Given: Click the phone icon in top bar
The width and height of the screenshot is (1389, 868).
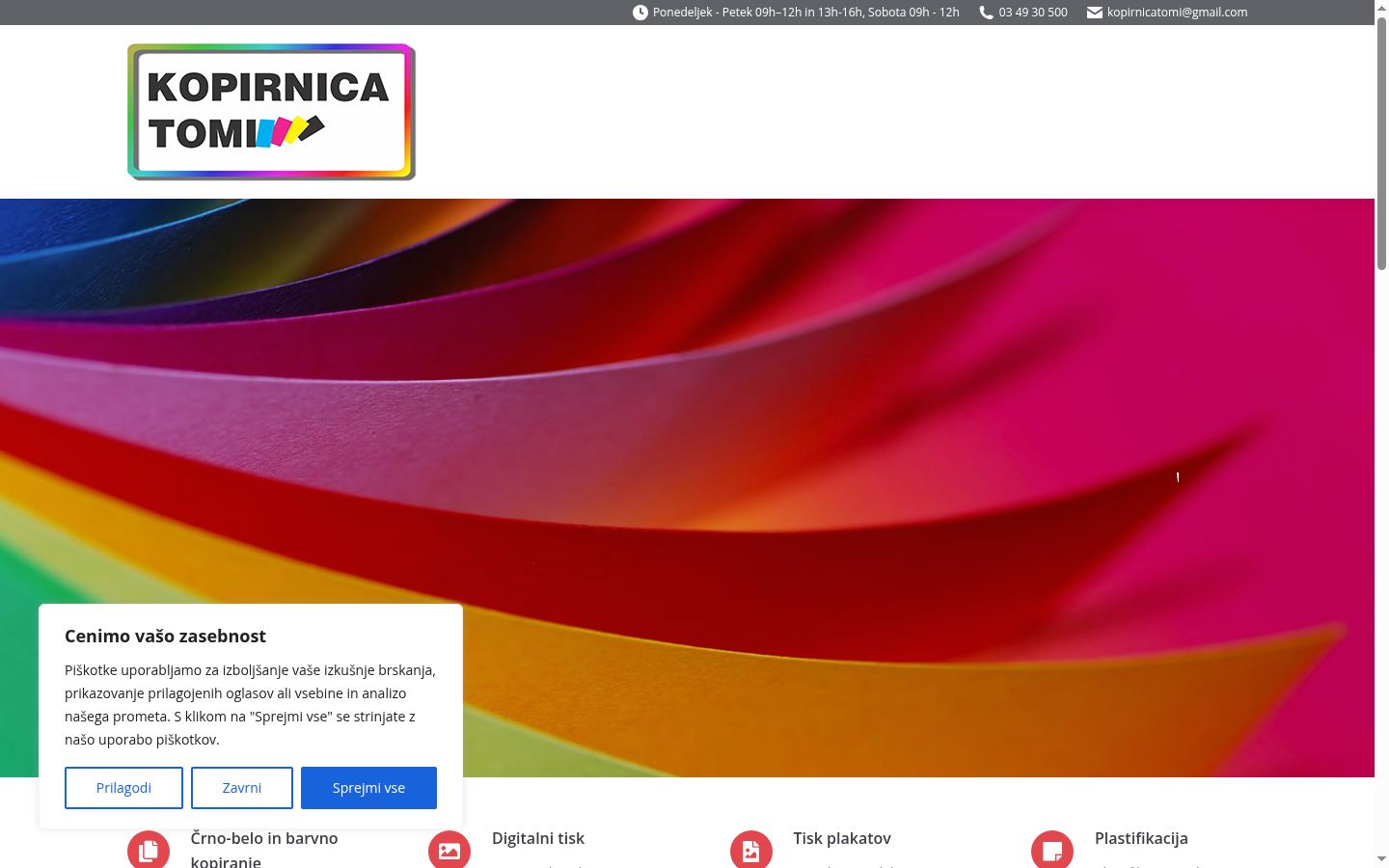Looking at the screenshot, I should pos(986,13).
